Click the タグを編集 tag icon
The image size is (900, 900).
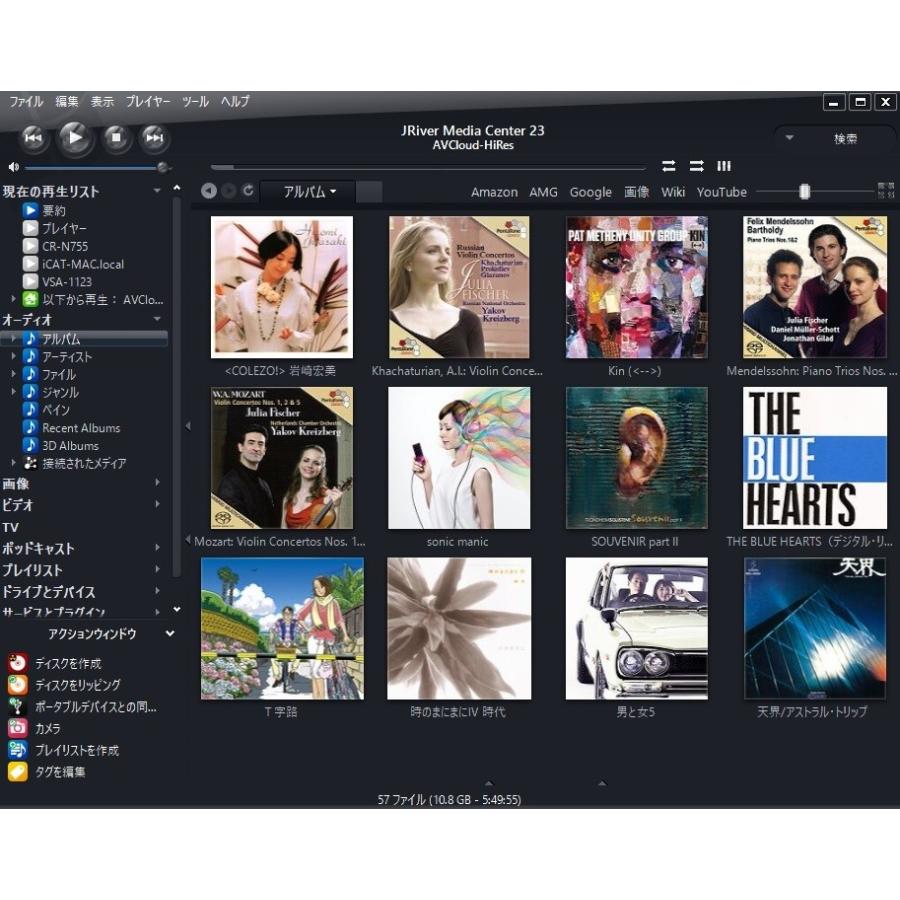(x=17, y=772)
